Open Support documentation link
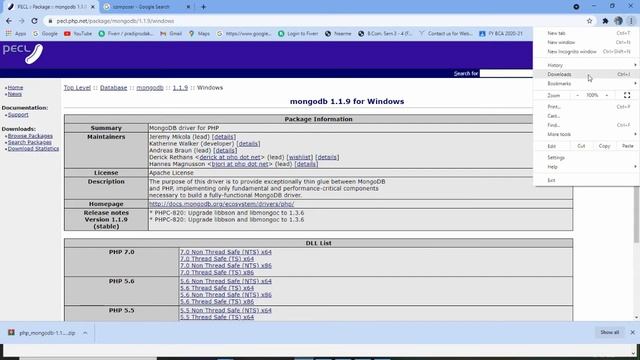This screenshot has width=640, height=360. click(18, 115)
